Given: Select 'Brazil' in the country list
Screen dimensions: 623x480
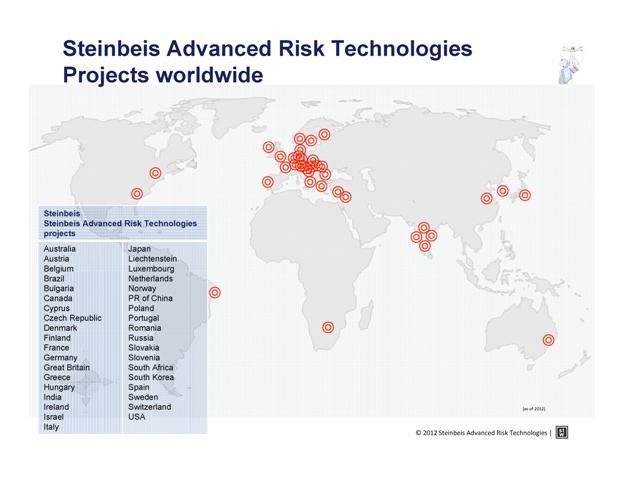Looking at the screenshot, I should coord(54,279).
